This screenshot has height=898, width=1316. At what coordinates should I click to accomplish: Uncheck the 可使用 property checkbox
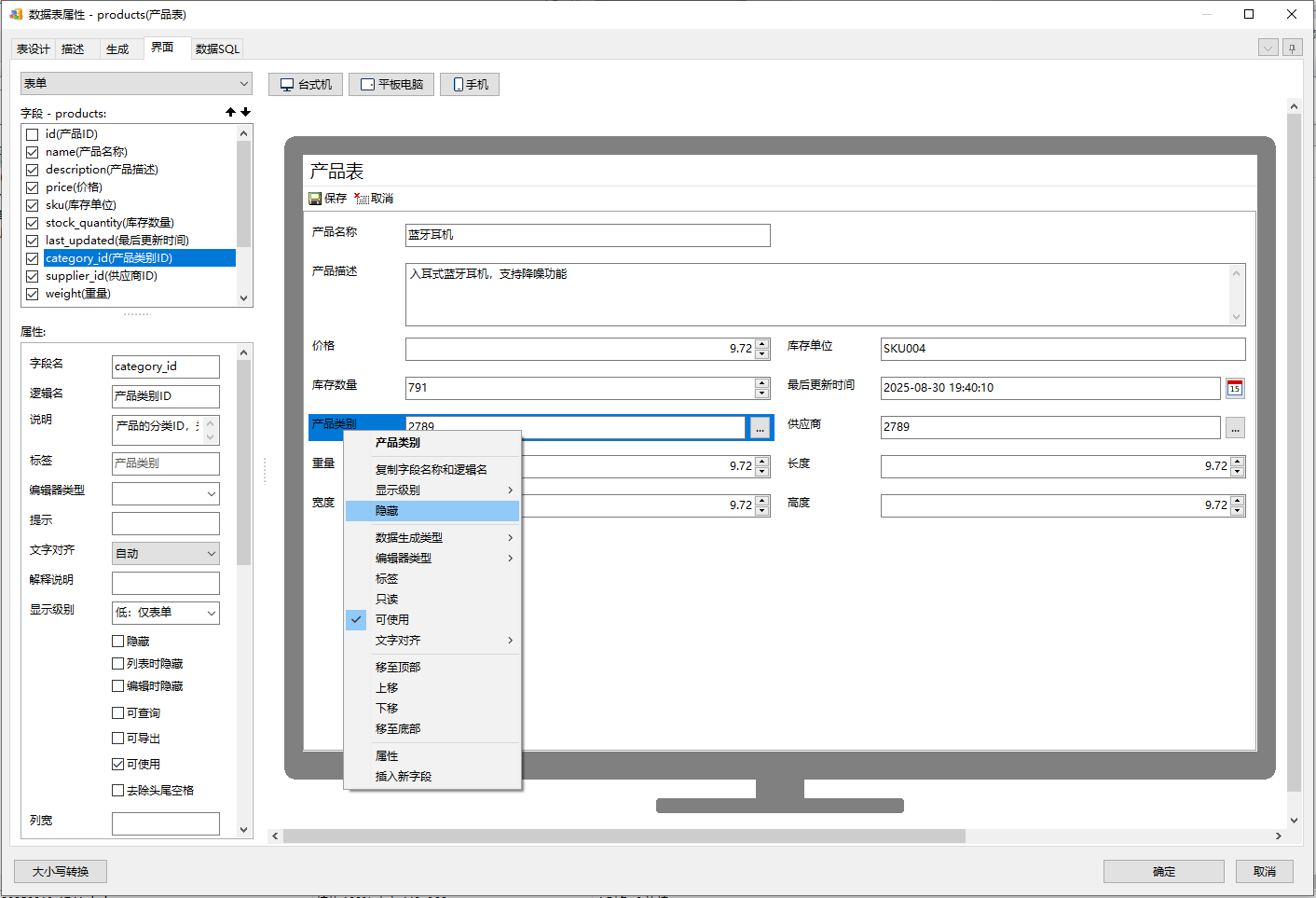118,765
